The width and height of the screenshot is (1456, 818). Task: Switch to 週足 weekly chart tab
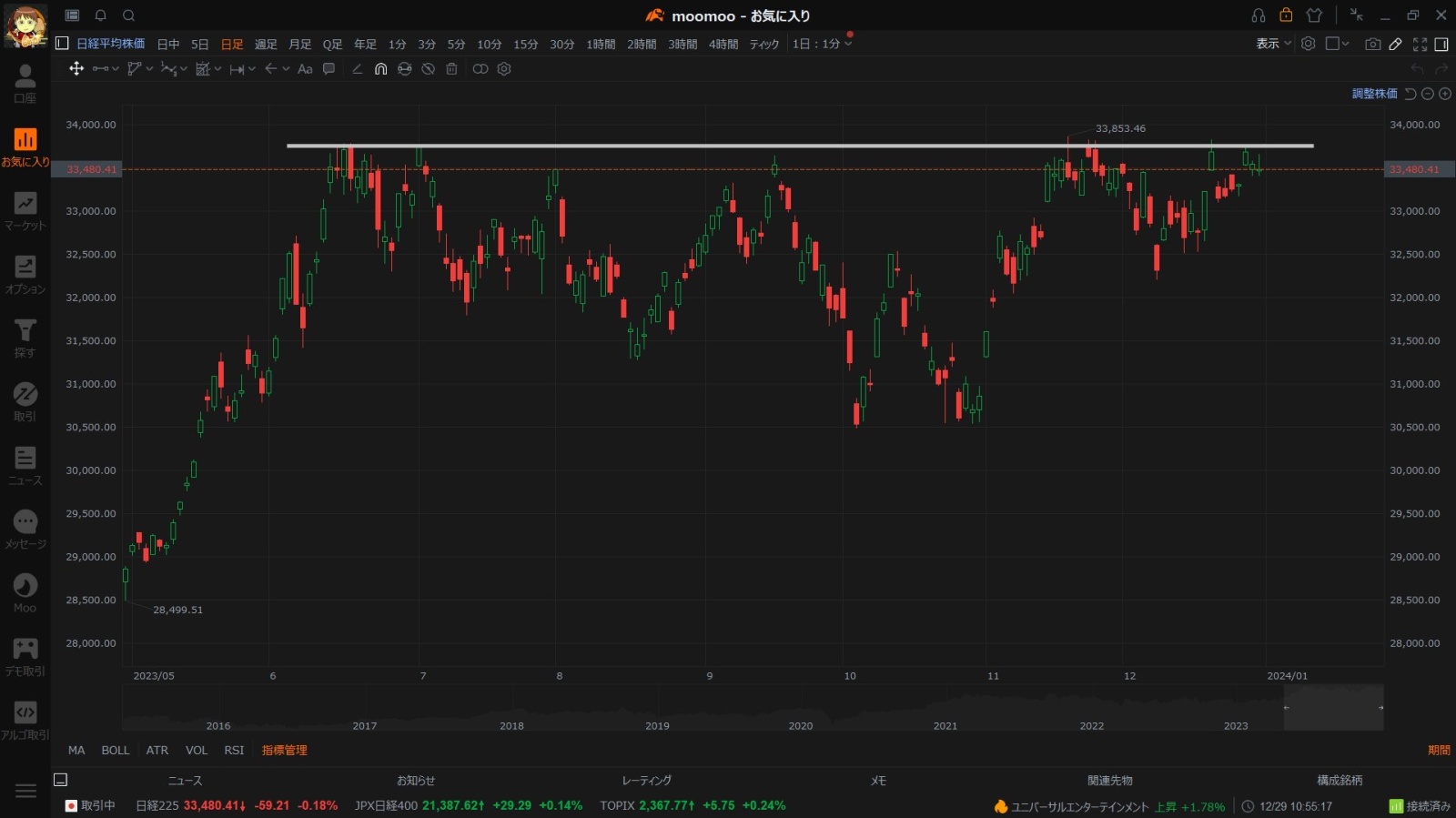[x=266, y=44]
